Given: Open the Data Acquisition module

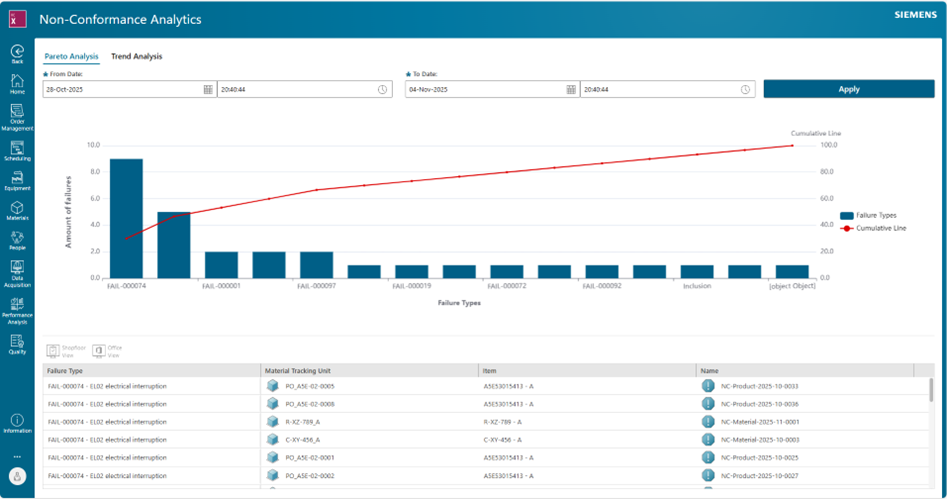Looking at the screenshot, I should 17,273.
